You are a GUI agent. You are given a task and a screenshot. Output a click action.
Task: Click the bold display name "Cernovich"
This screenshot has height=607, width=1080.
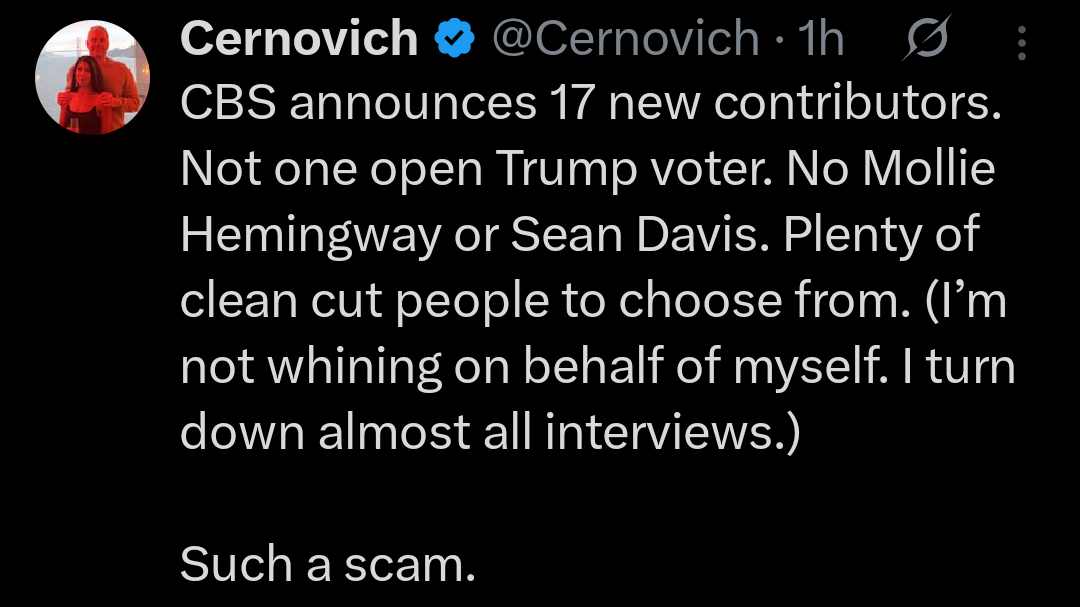pyautogui.click(x=299, y=40)
